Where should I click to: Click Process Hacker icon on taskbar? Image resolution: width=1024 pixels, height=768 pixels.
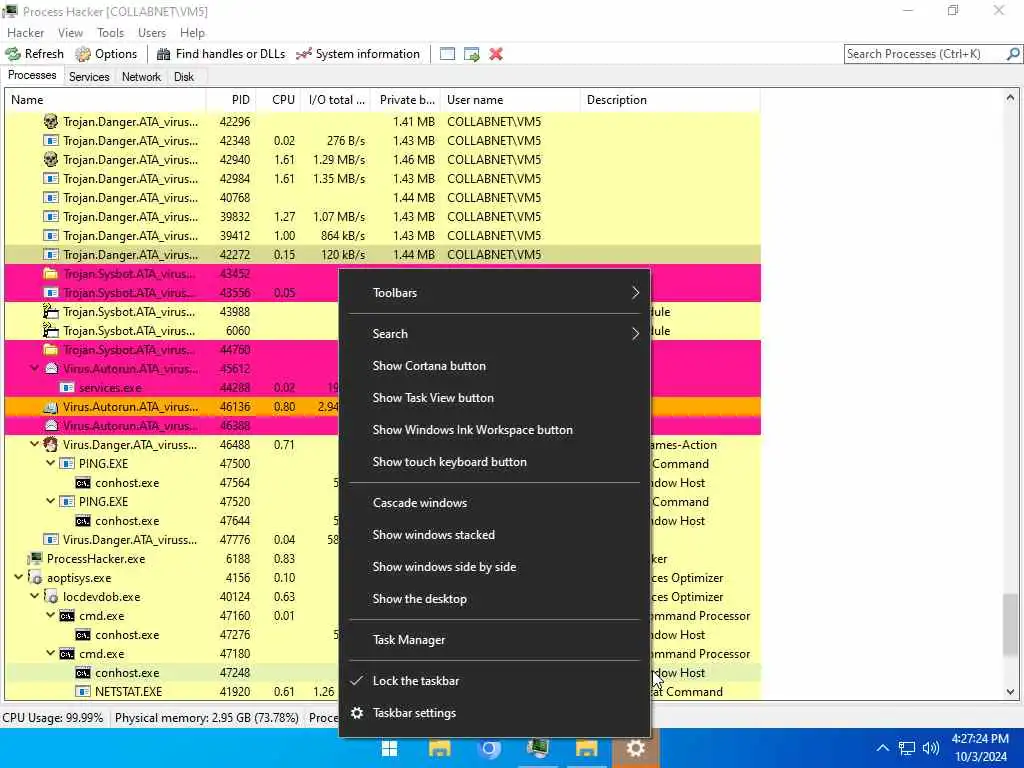(x=537, y=748)
